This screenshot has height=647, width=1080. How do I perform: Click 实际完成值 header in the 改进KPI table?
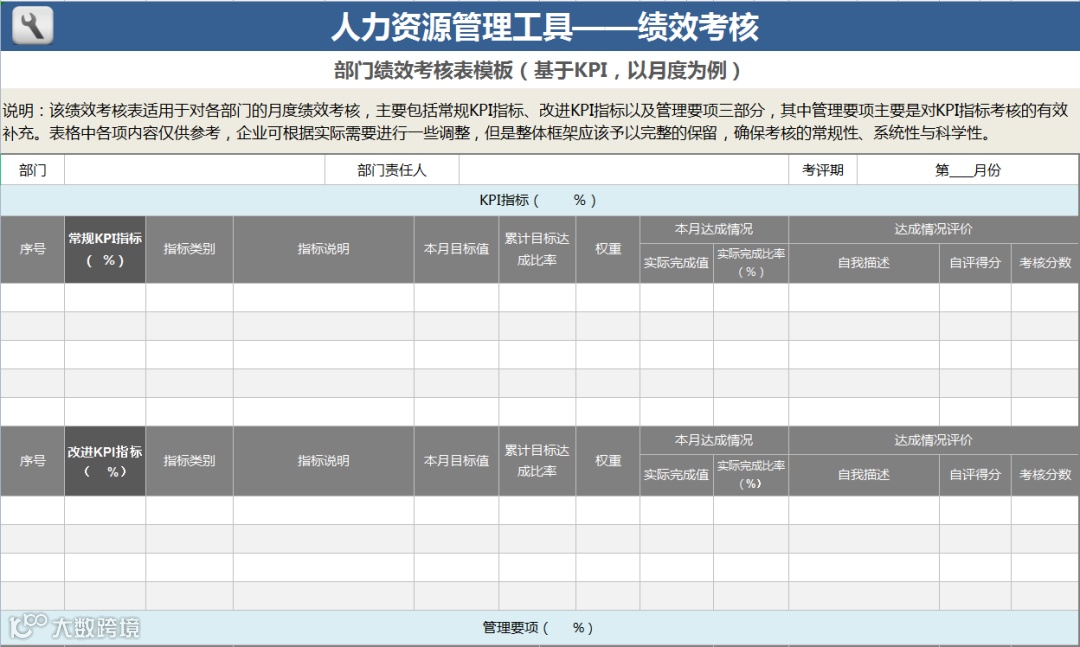point(676,475)
